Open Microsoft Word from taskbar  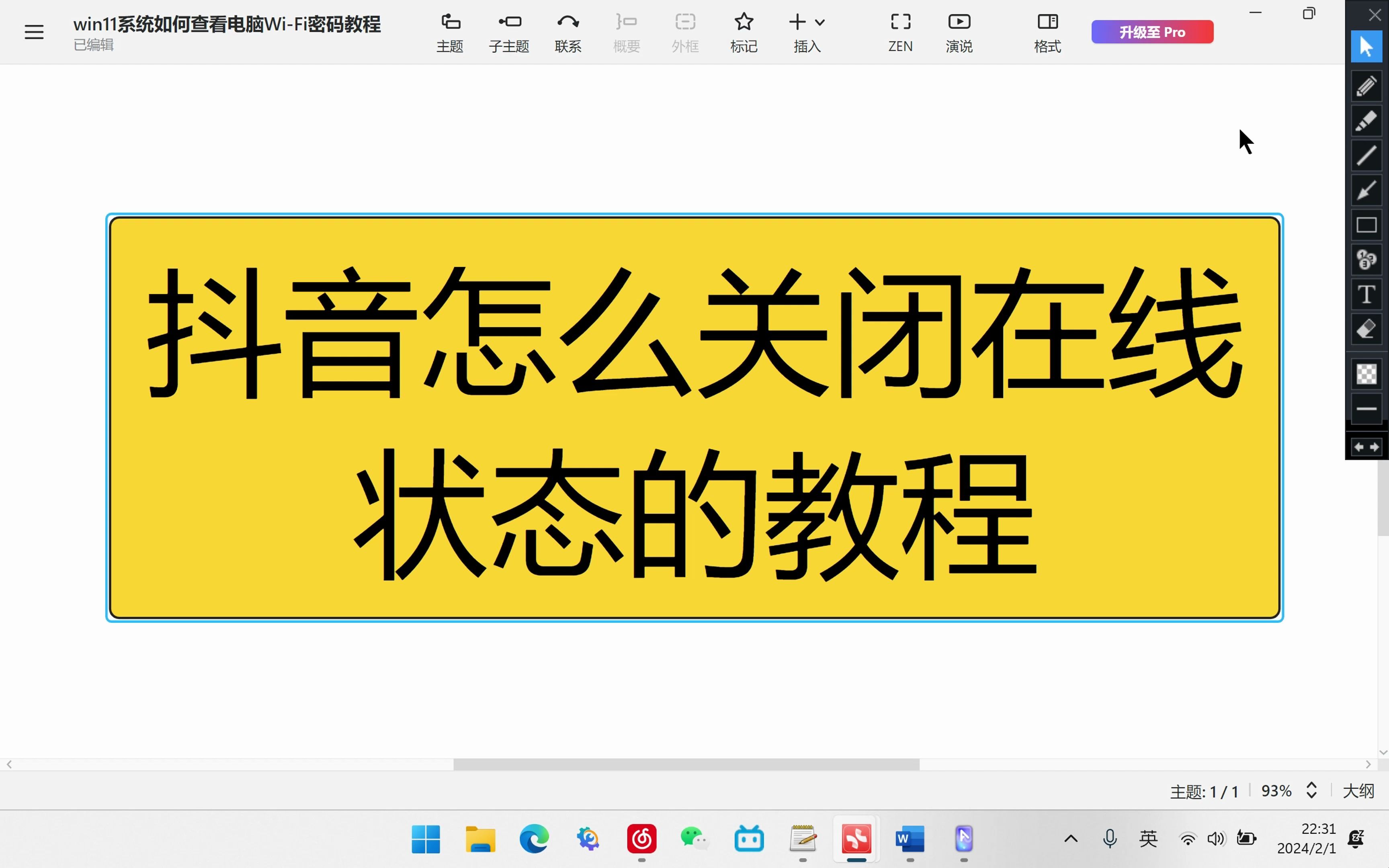tap(910, 839)
